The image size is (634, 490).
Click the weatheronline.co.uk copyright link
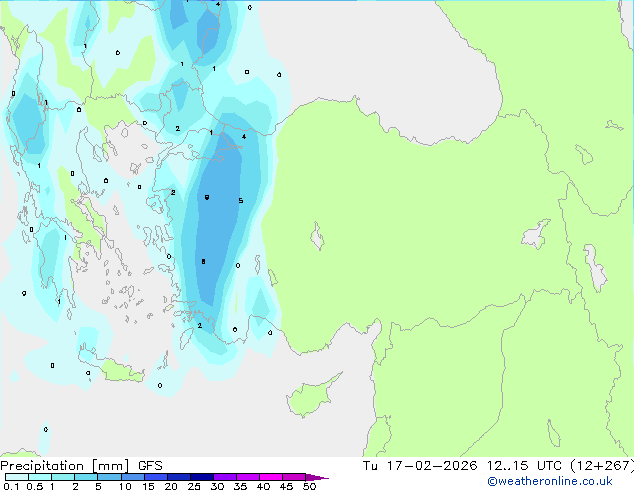click(550, 481)
